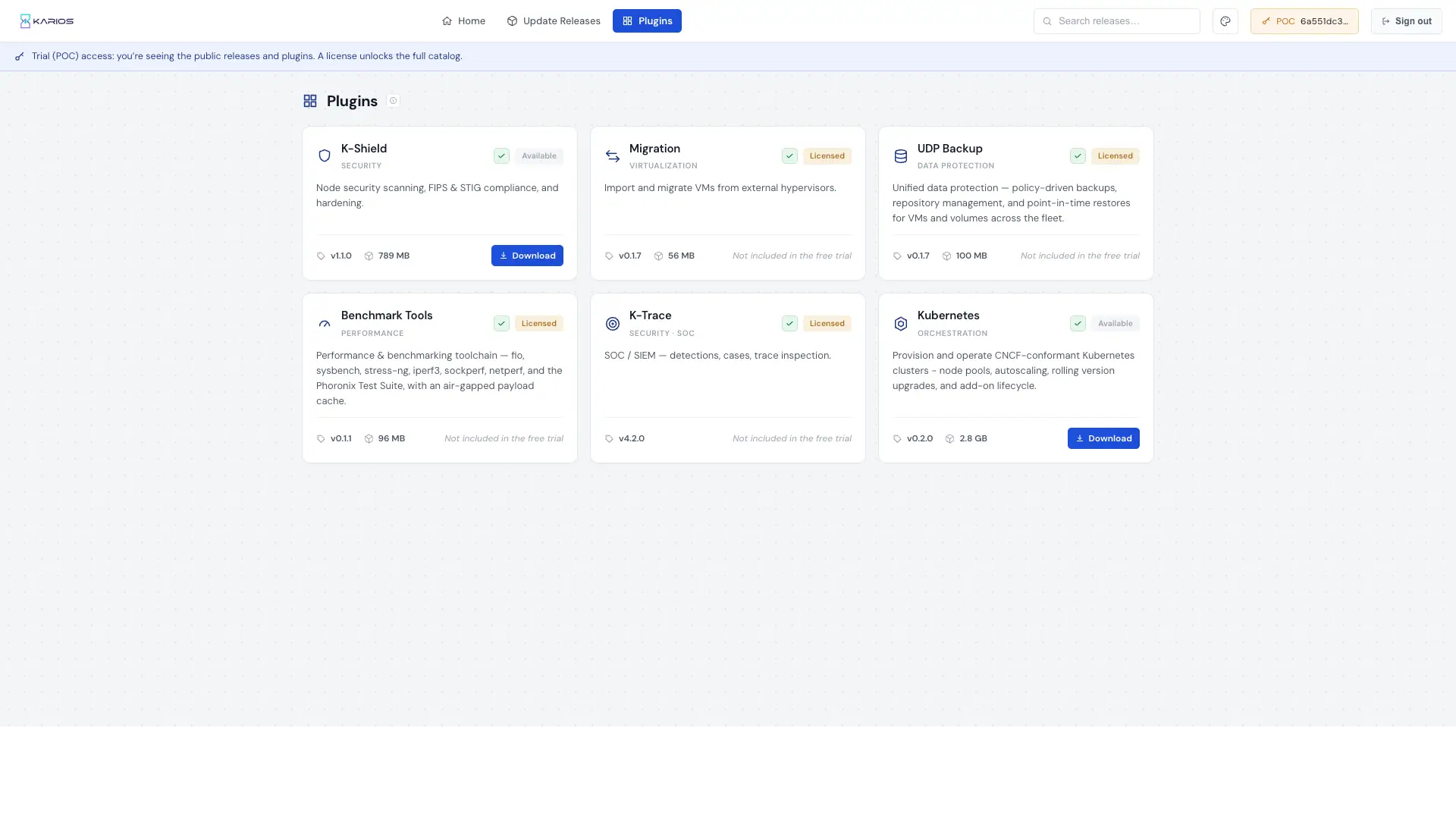Click the UDP Backup package size icon
This screenshot has width=1456, height=819.
(946, 256)
